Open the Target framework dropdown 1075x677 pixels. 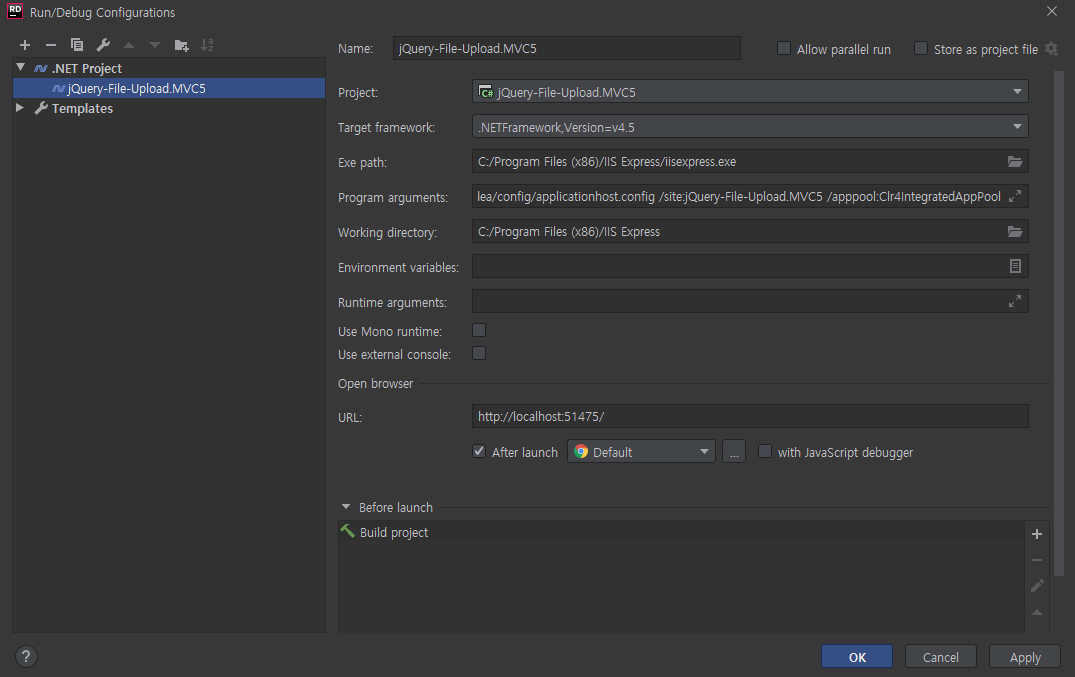click(750, 127)
